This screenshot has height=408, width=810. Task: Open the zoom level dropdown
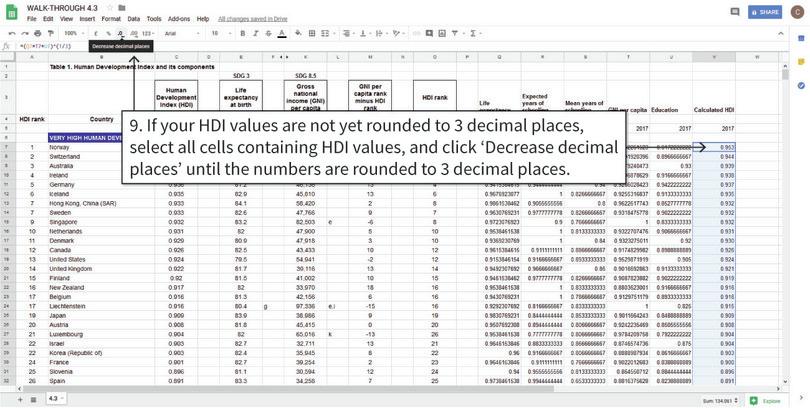[x=74, y=33]
